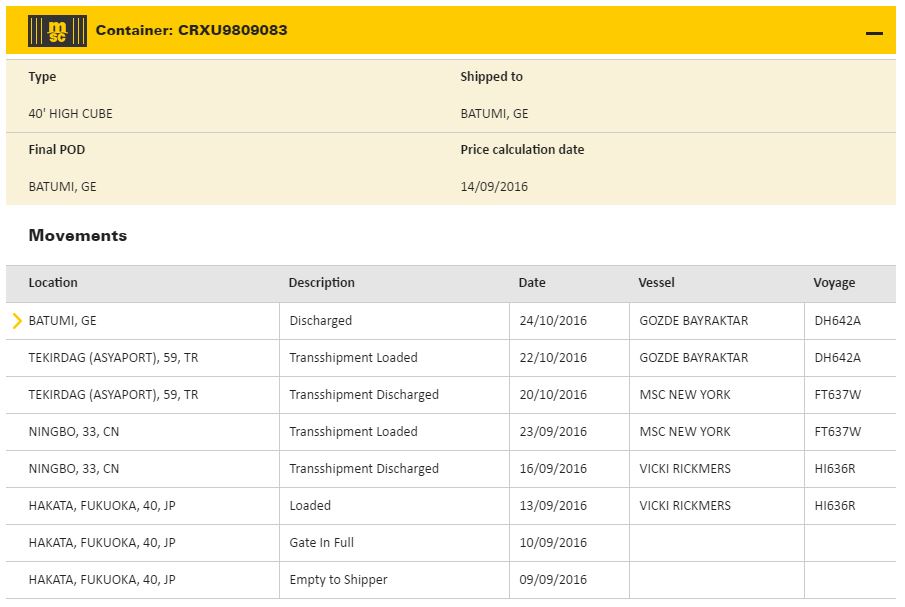Select the Empty to Shipper row description
This screenshot has width=905, height=607.
pos(337,580)
